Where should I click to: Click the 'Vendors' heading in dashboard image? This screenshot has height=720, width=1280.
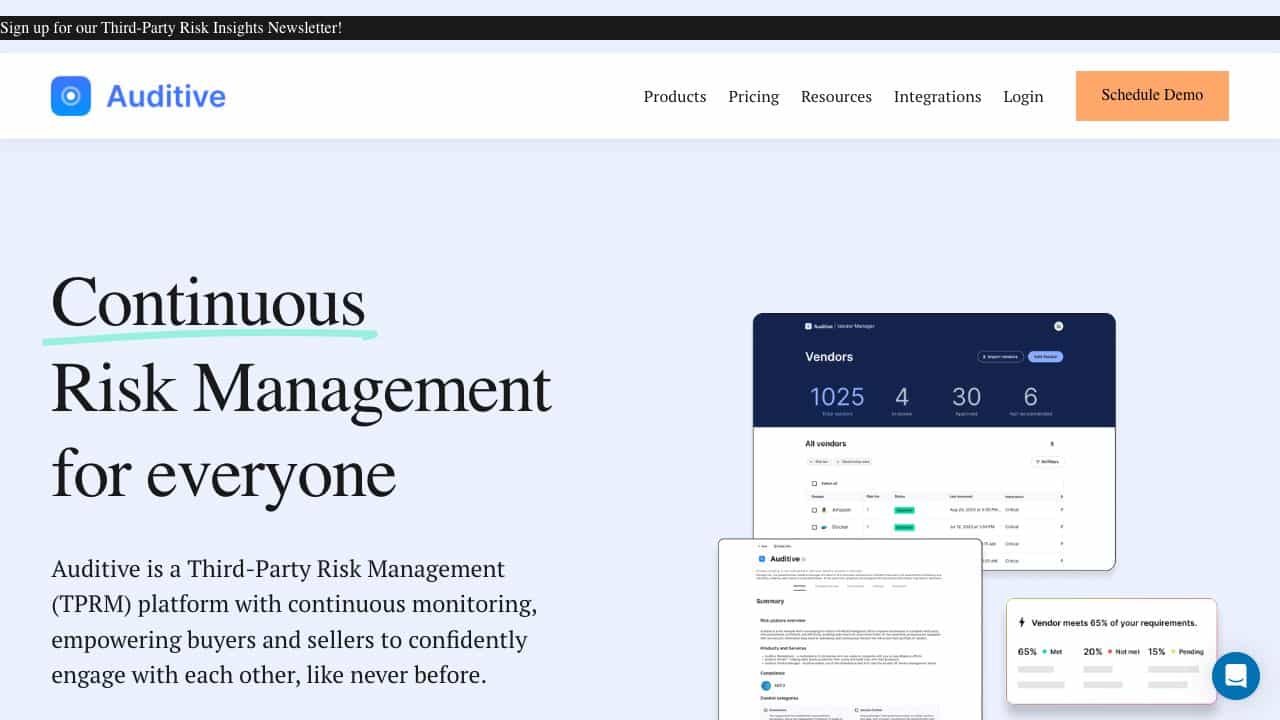[829, 356]
